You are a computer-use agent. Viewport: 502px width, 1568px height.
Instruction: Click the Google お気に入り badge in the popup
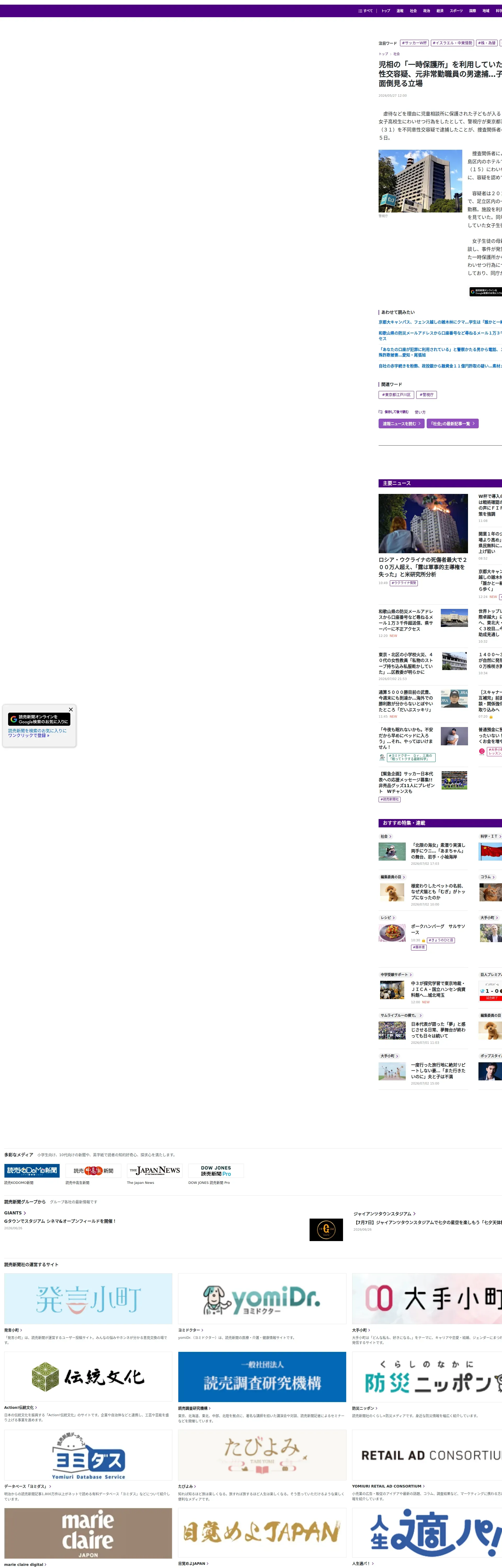pyautogui.click(x=39, y=719)
